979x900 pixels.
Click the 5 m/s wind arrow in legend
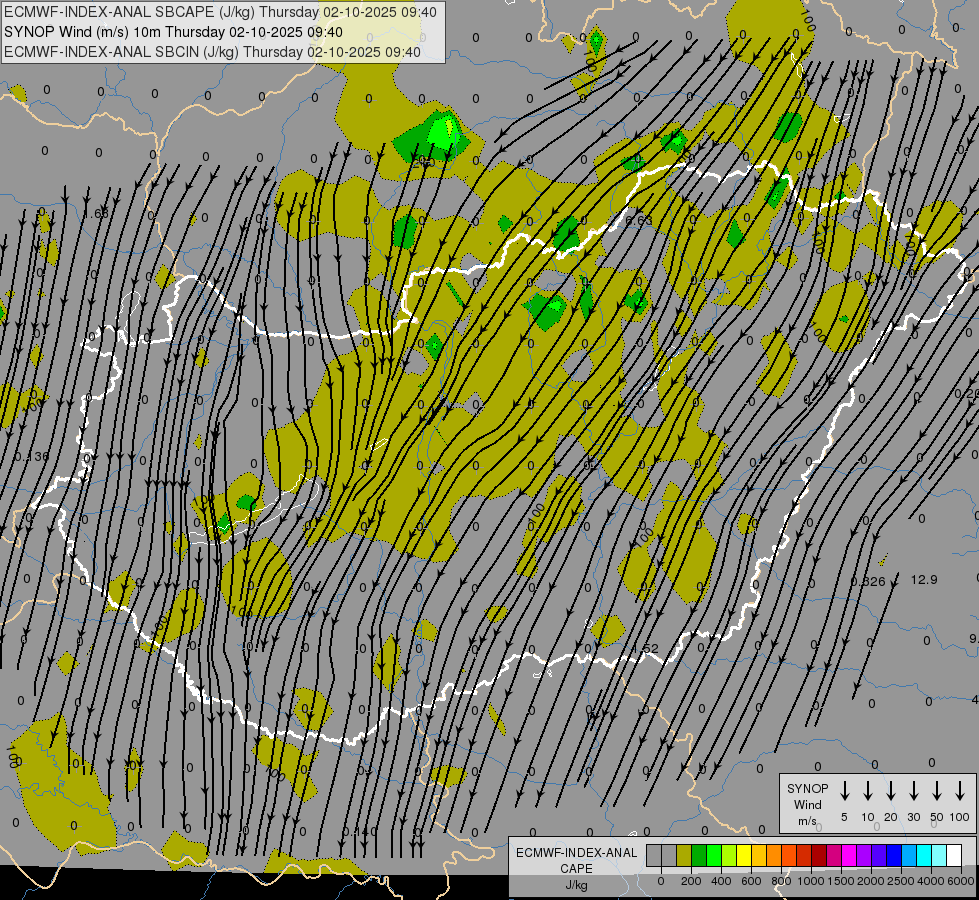tap(845, 791)
